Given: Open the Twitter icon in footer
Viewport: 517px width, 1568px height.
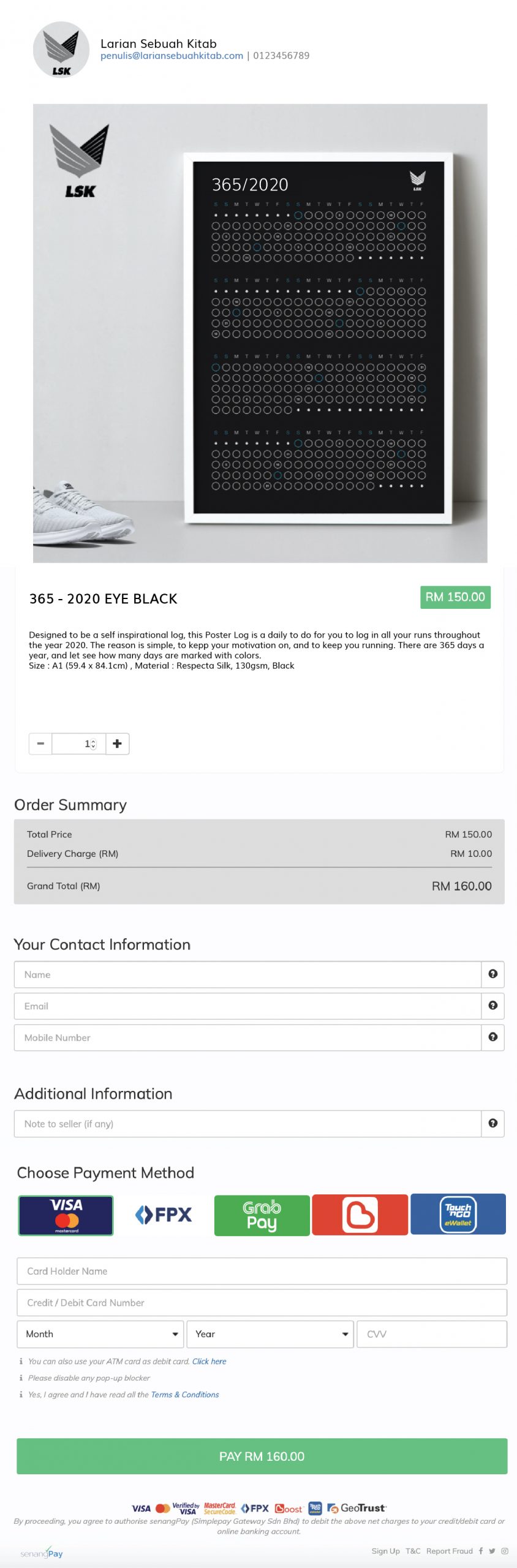Looking at the screenshot, I should tap(492, 1551).
